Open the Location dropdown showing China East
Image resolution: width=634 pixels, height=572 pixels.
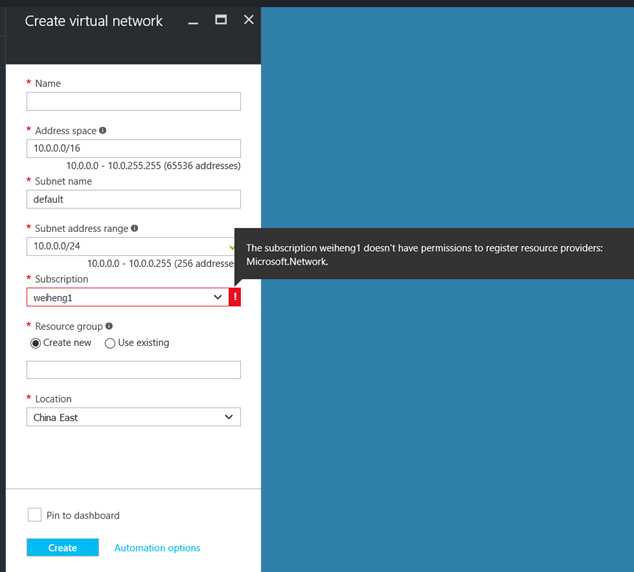click(x=133, y=417)
